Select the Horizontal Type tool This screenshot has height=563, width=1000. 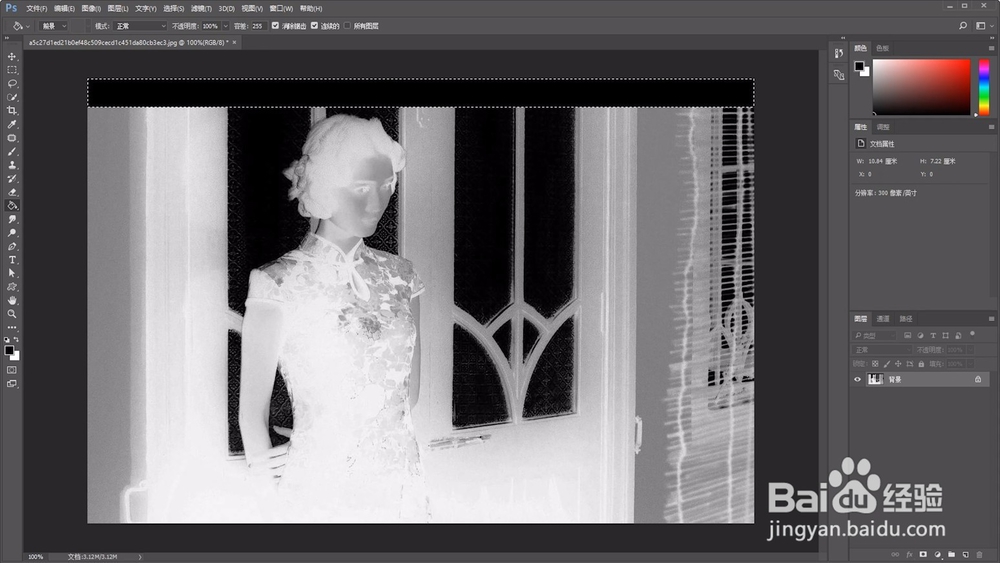coord(12,260)
